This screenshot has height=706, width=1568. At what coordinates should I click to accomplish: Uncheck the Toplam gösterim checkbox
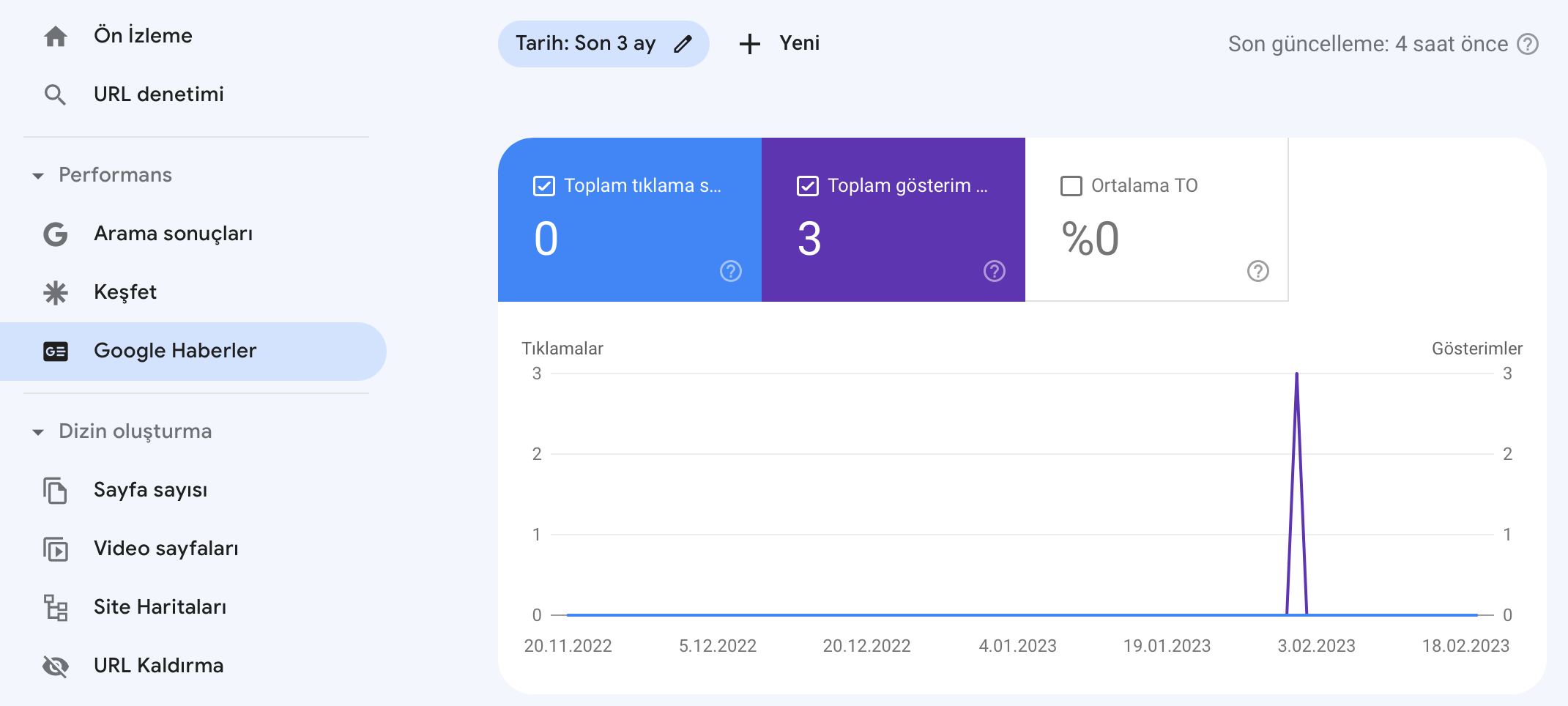[x=808, y=186]
